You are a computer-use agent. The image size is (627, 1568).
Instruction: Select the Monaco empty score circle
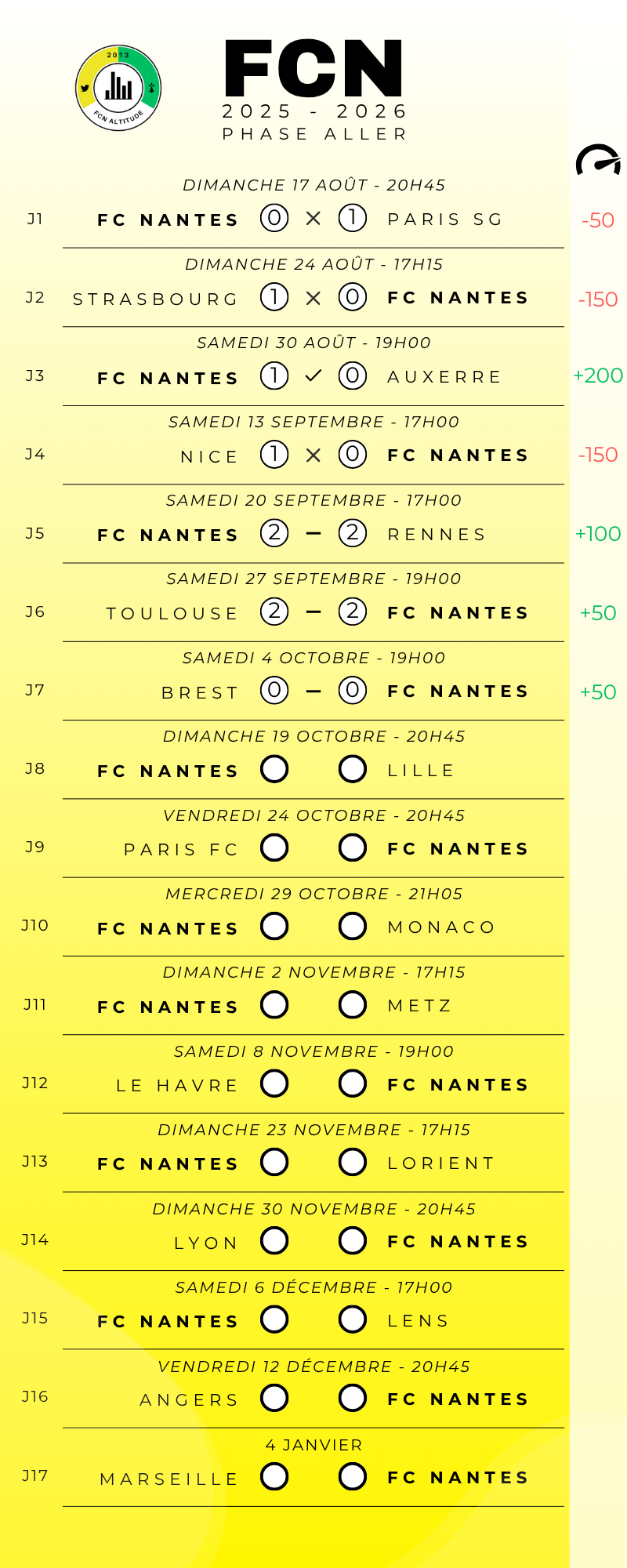coord(353,926)
